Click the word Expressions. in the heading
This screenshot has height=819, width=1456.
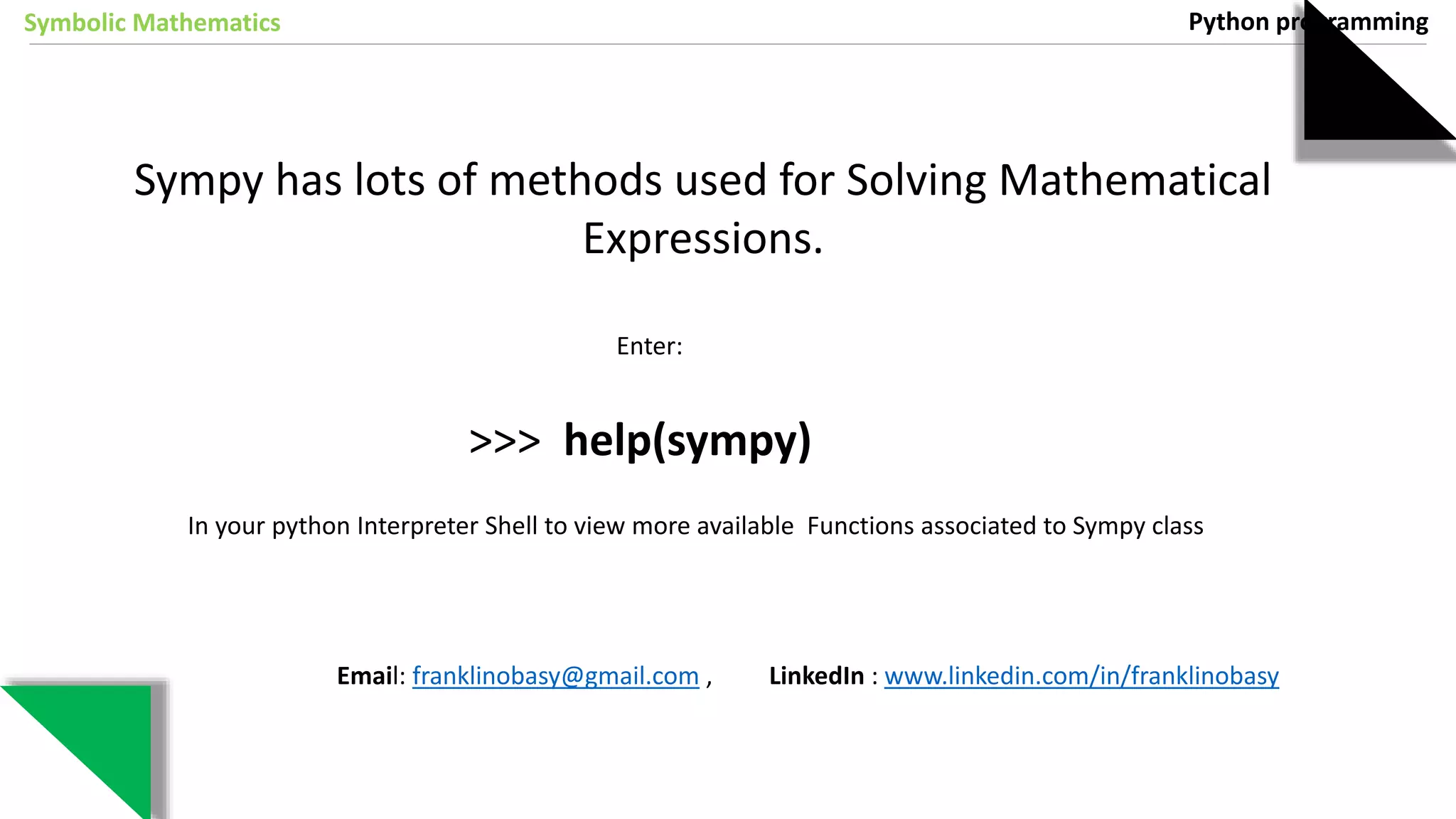click(702, 238)
